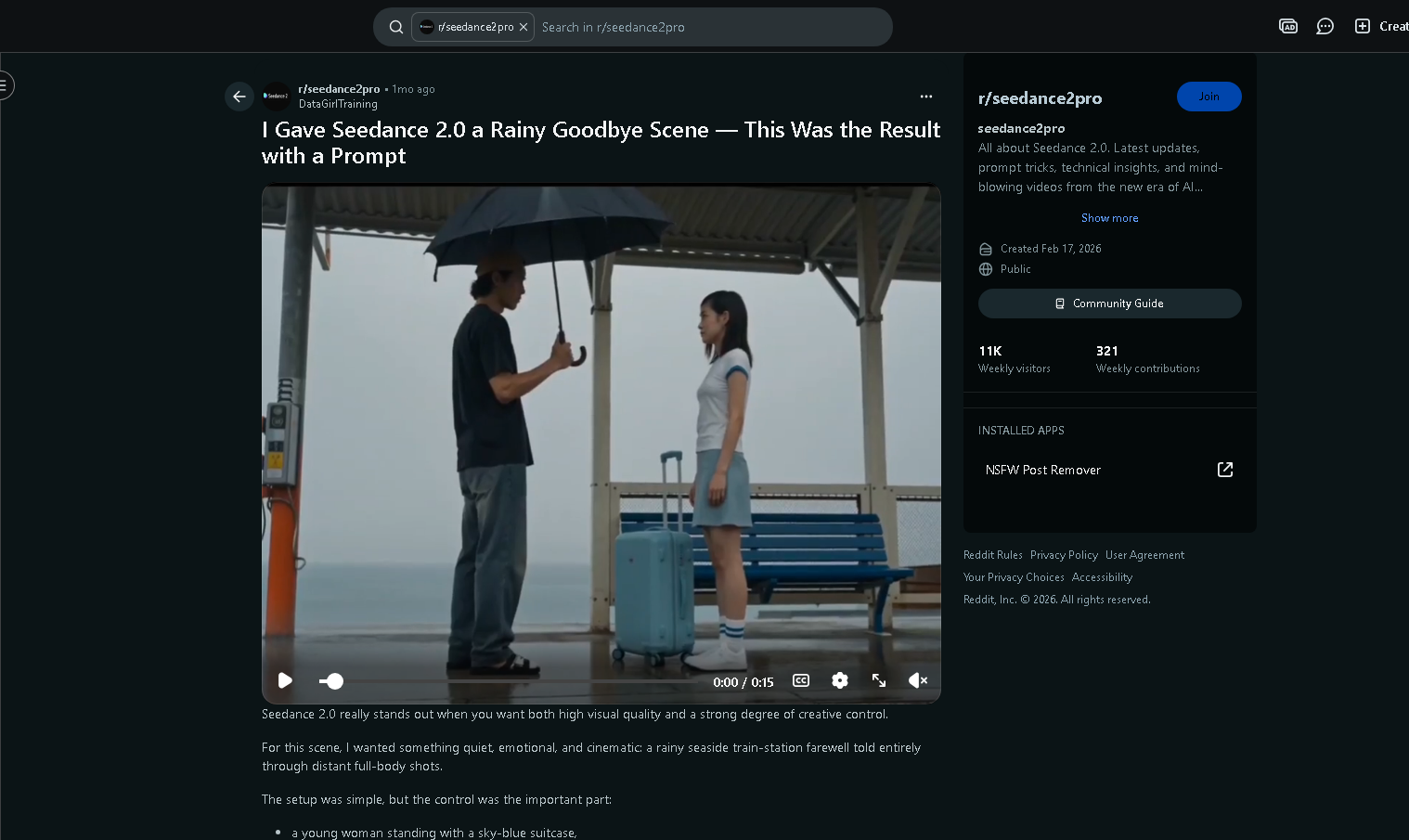
Task: Open the Community Guide
Action: pyautogui.click(x=1110, y=304)
